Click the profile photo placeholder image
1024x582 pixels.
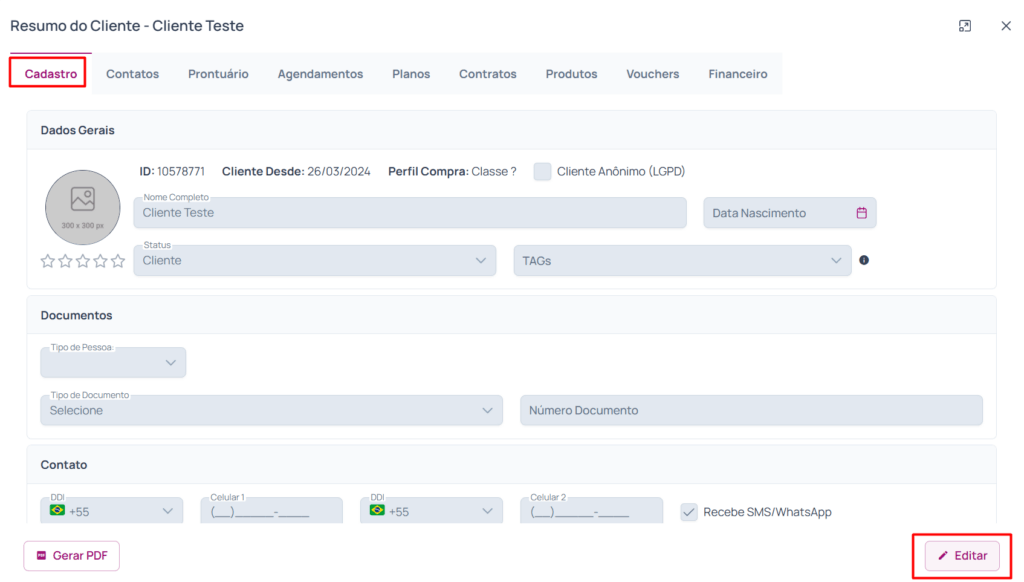tap(83, 207)
